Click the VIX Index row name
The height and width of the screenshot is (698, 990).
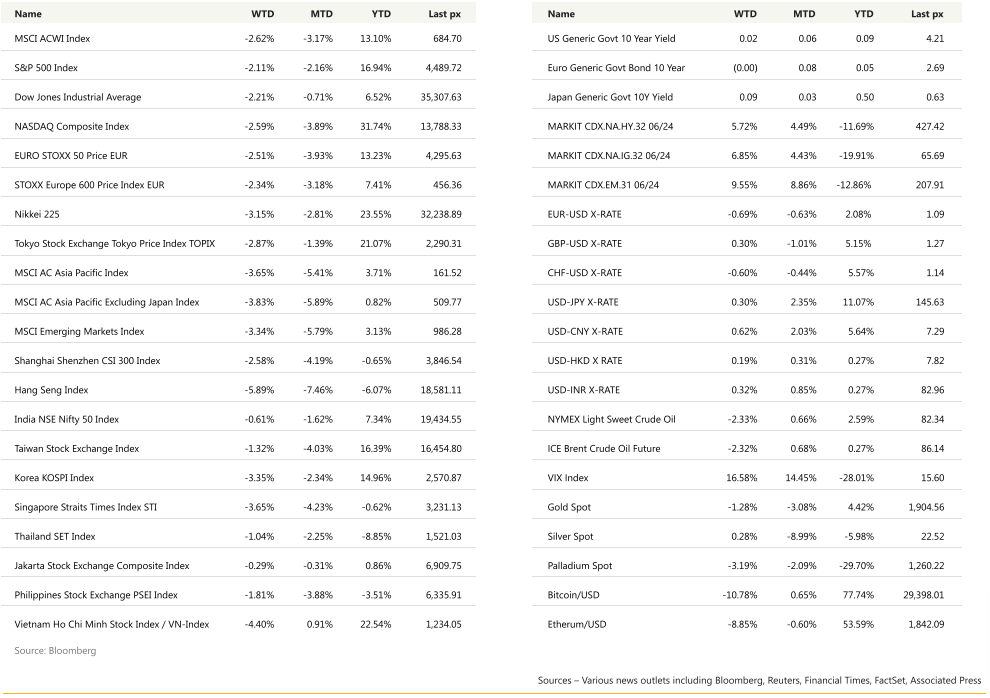coord(568,478)
